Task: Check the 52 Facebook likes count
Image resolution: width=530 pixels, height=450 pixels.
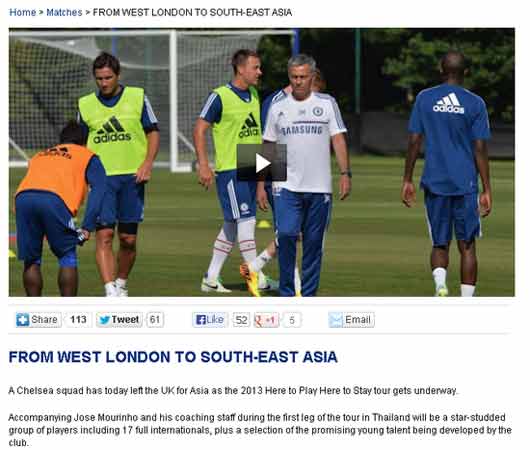Action: point(241,320)
